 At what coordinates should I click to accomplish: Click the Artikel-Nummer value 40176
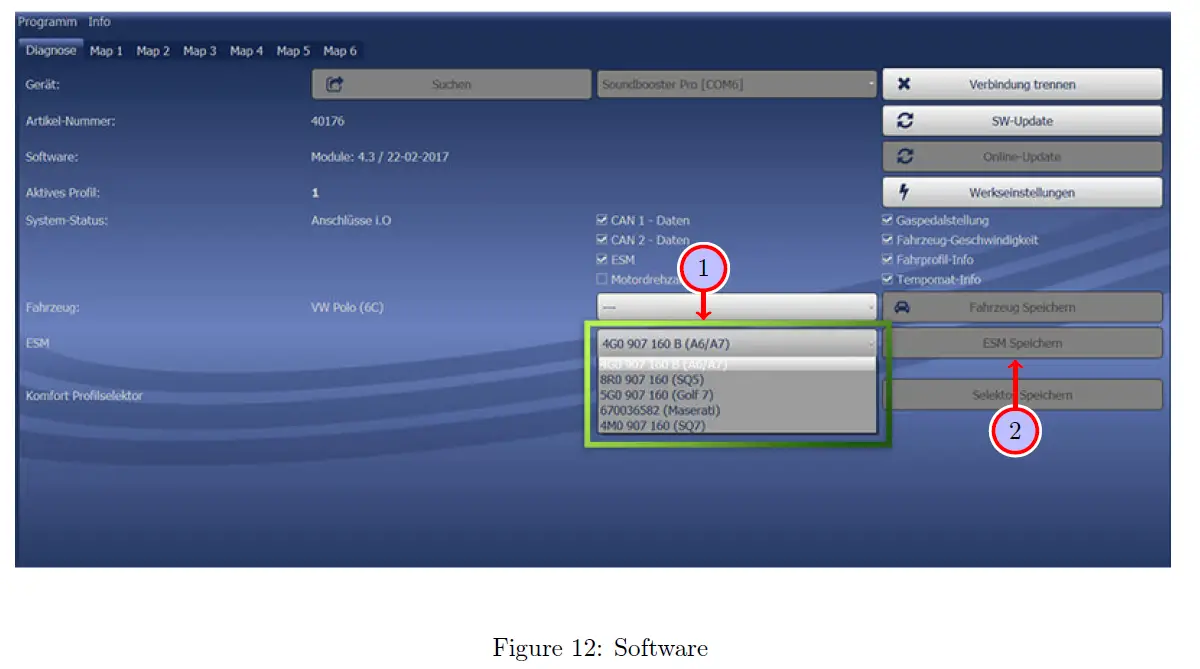[326, 121]
